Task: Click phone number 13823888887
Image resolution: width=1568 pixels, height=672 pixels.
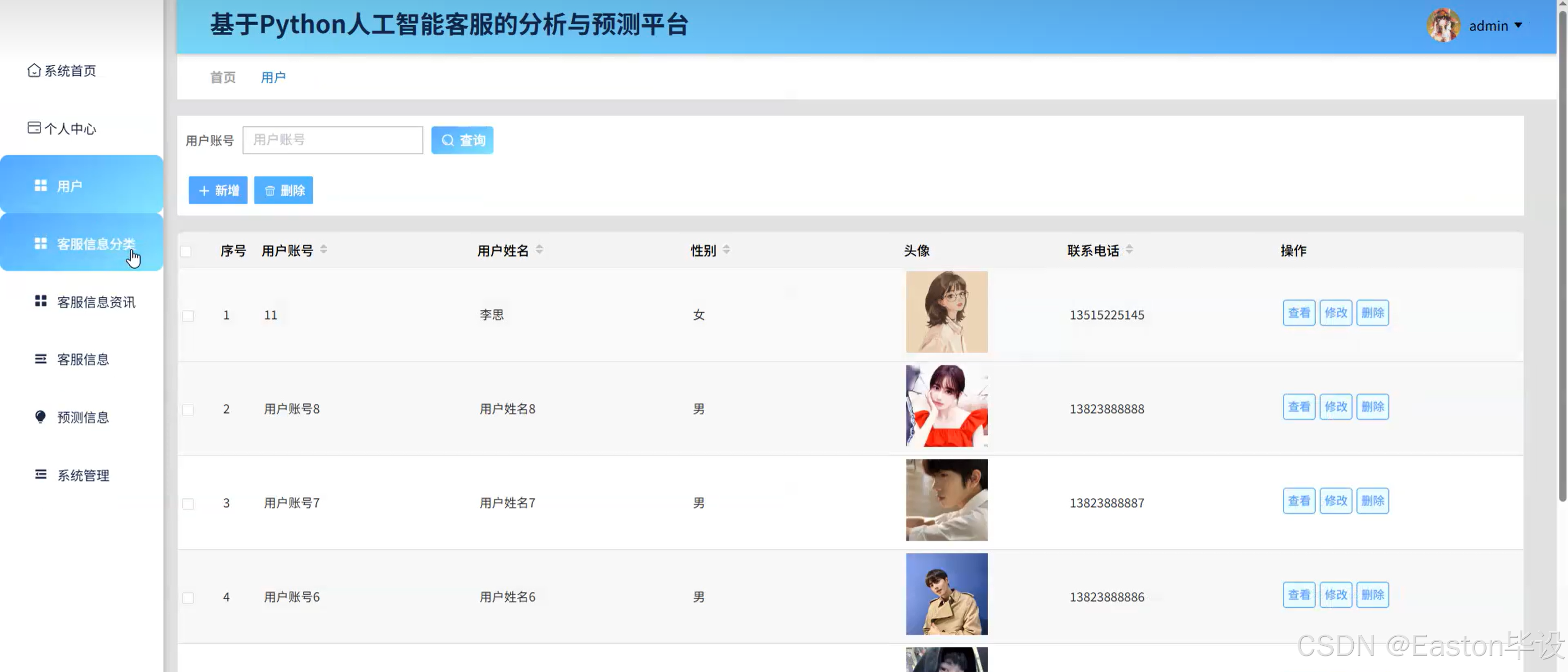Action: pyautogui.click(x=1107, y=503)
